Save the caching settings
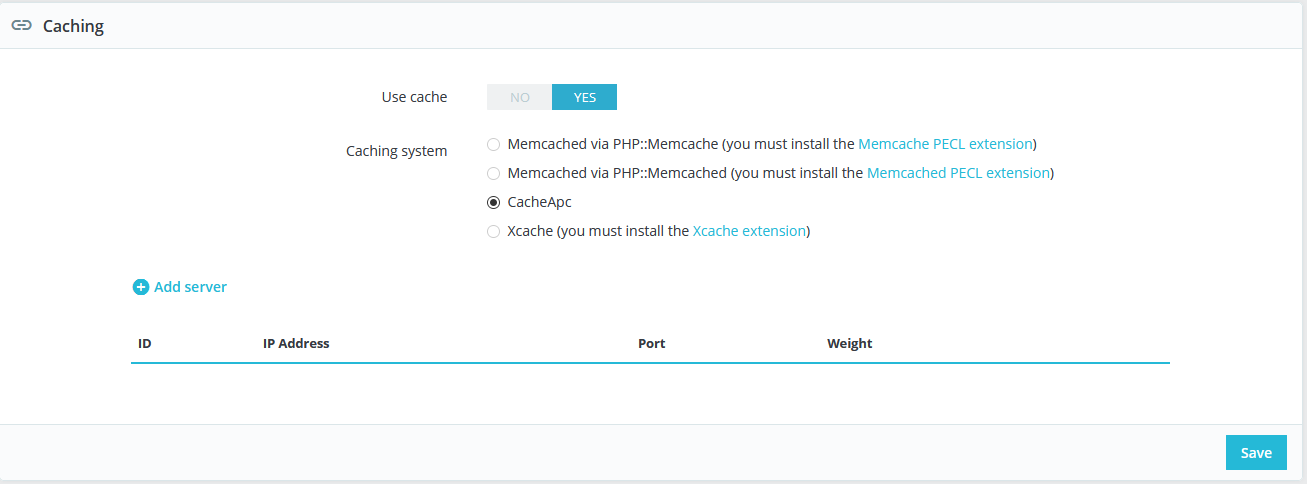This screenshot has width=1307, height=484. [1256, 452]
